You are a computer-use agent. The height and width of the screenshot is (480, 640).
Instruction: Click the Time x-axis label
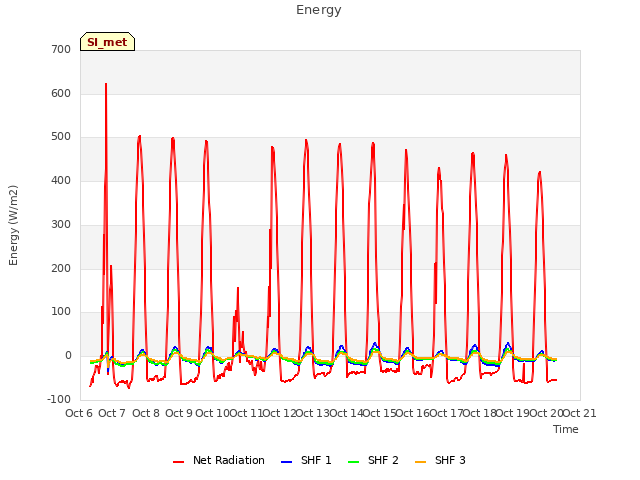pyautogui.click(x=566, y=429)
